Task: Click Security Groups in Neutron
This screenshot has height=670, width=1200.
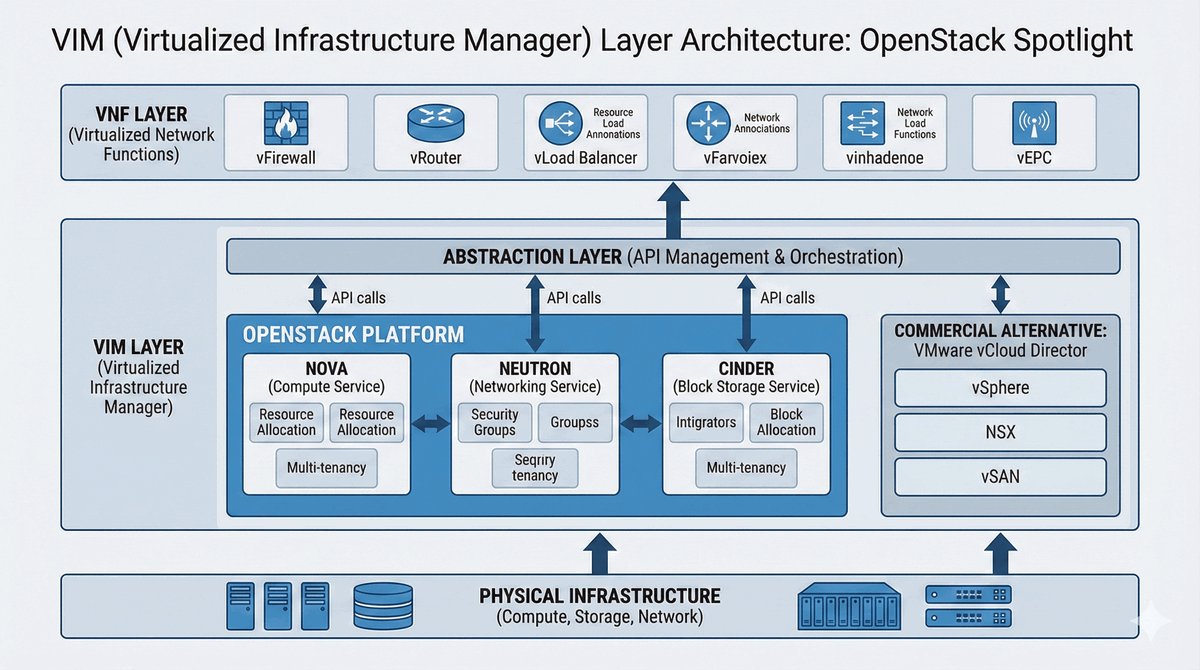Action: pyautogui.click(x=495, y=422)
